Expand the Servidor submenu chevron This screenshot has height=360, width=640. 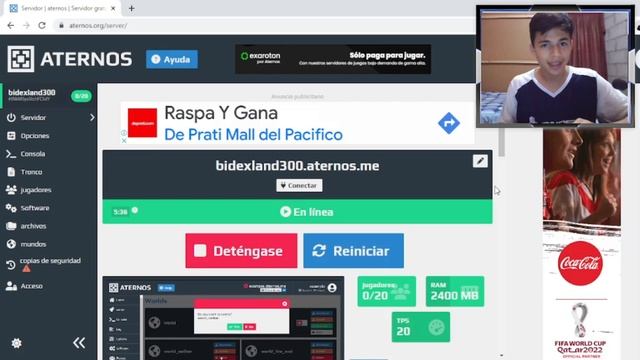92,118
